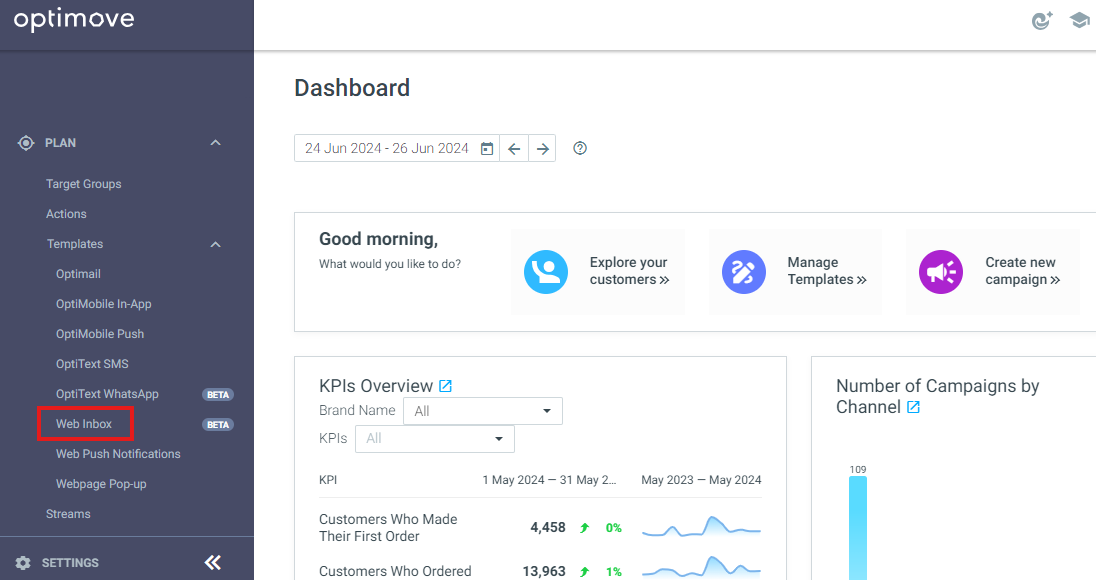Open the KPIs dropdown
This screenshot has width=1096, height=580.
tap(435, 439)
